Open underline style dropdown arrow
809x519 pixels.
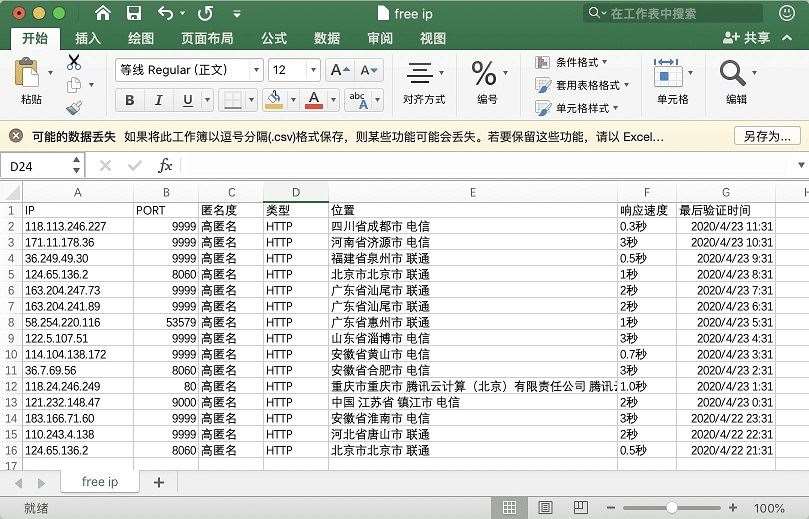[207, 100]
